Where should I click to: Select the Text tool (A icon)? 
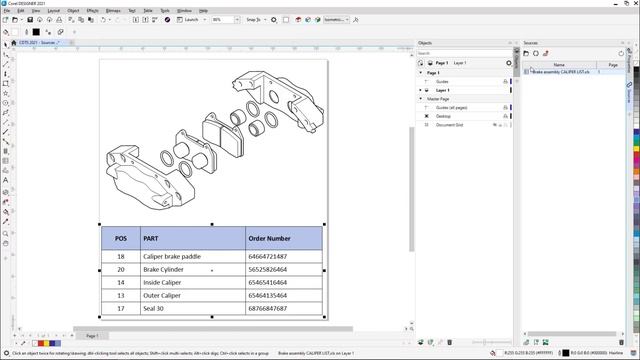(5, 180)
